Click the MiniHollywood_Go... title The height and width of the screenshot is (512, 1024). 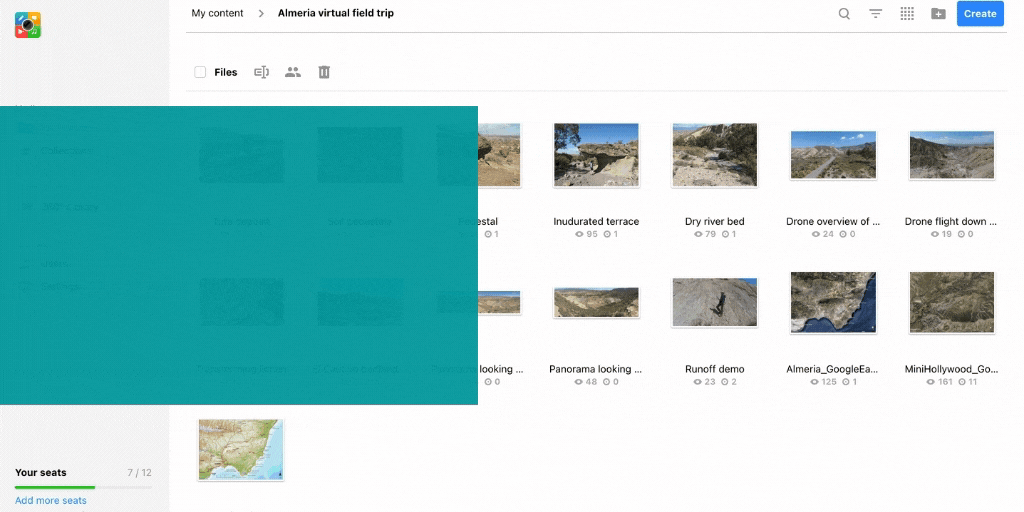tap(952, 369)
